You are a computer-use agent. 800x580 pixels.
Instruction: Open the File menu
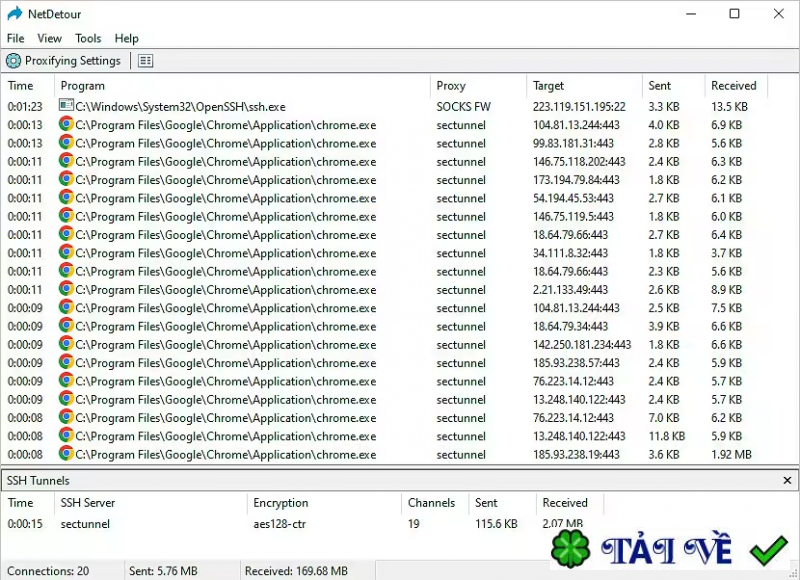[15, 38]
